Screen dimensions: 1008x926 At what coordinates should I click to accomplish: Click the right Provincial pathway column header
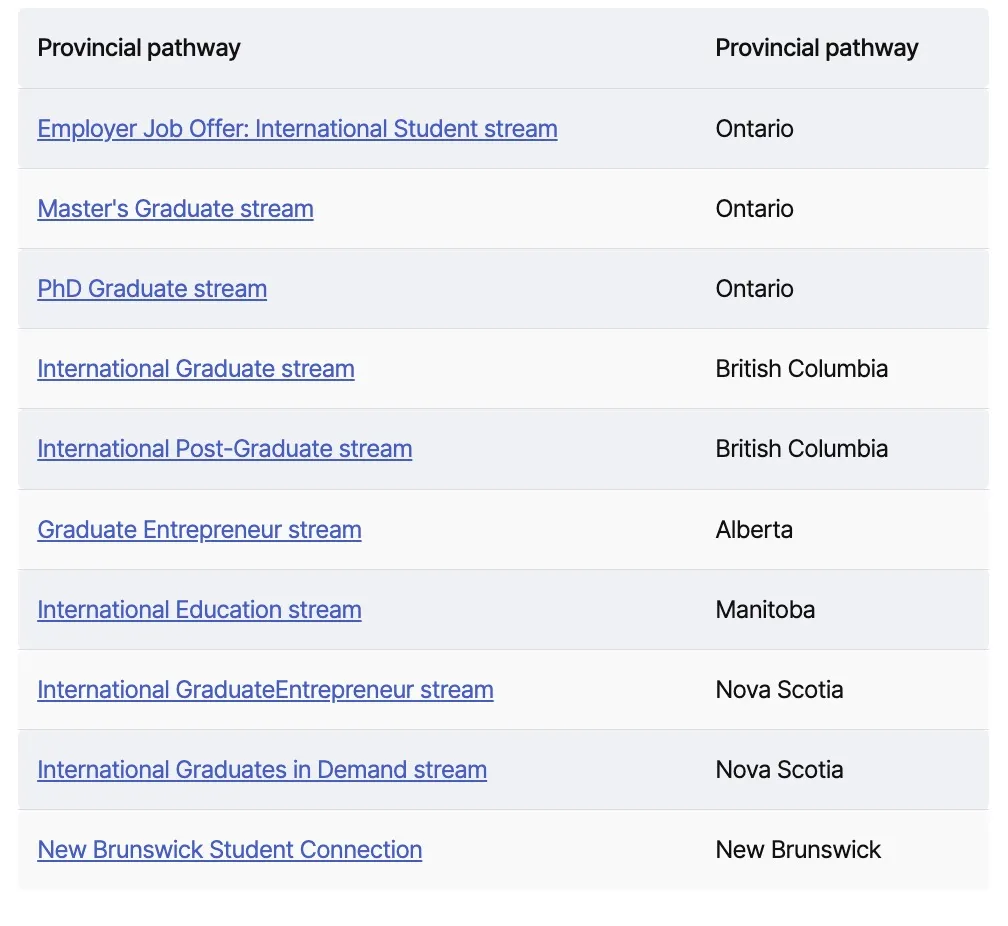click(x=816, y=48)
